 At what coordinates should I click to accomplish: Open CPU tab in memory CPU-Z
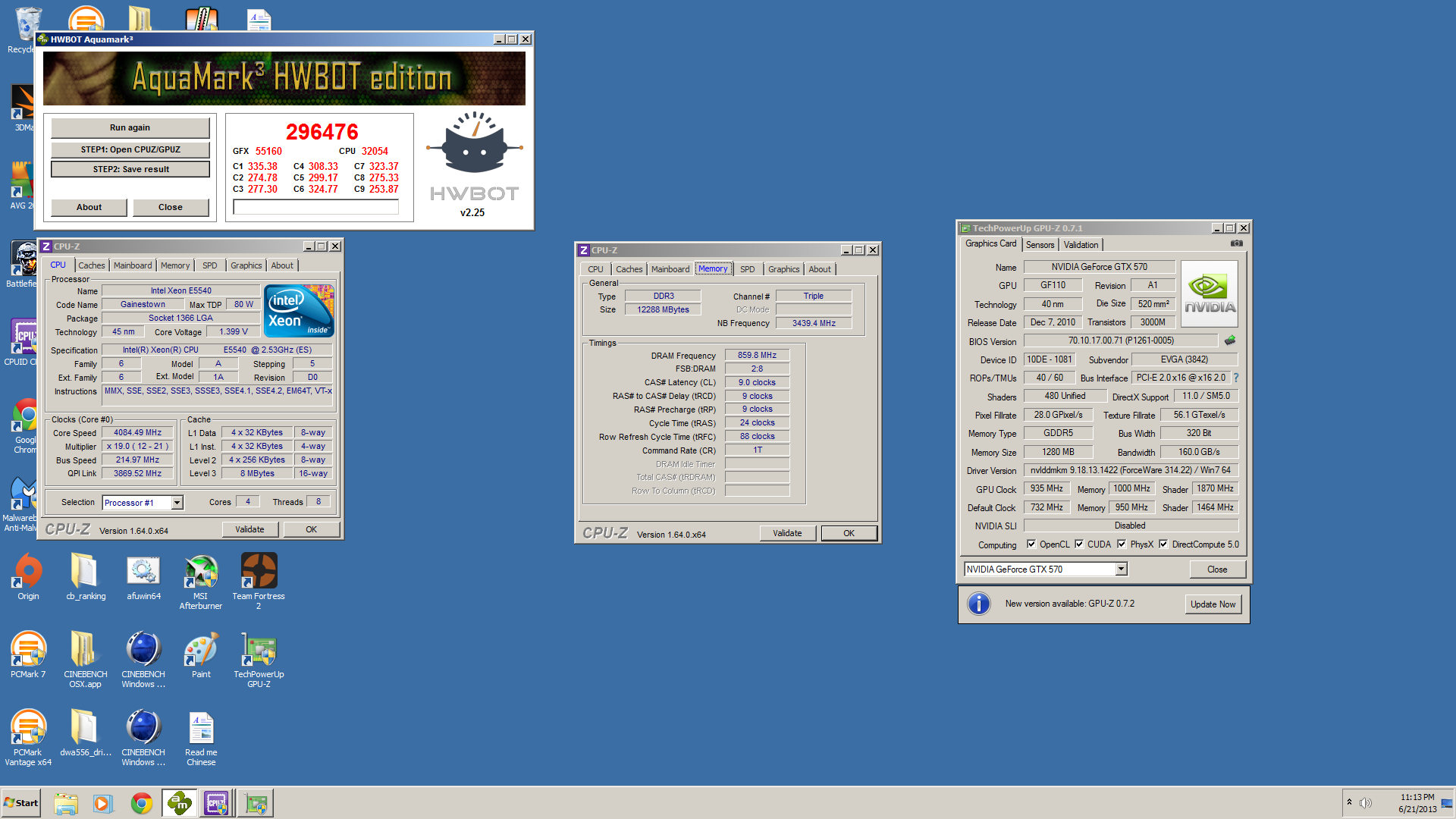point(596,269)
